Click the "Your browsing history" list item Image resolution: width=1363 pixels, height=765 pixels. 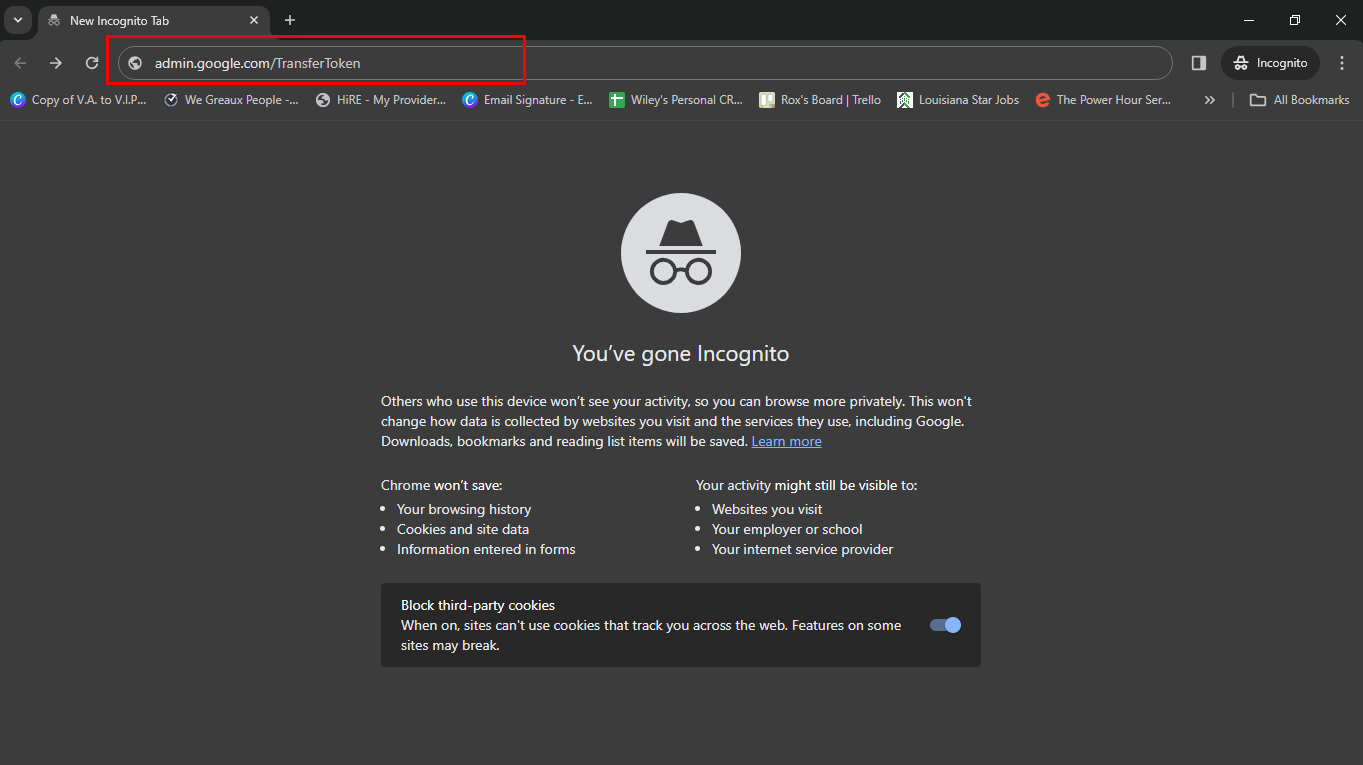[464, 509]
